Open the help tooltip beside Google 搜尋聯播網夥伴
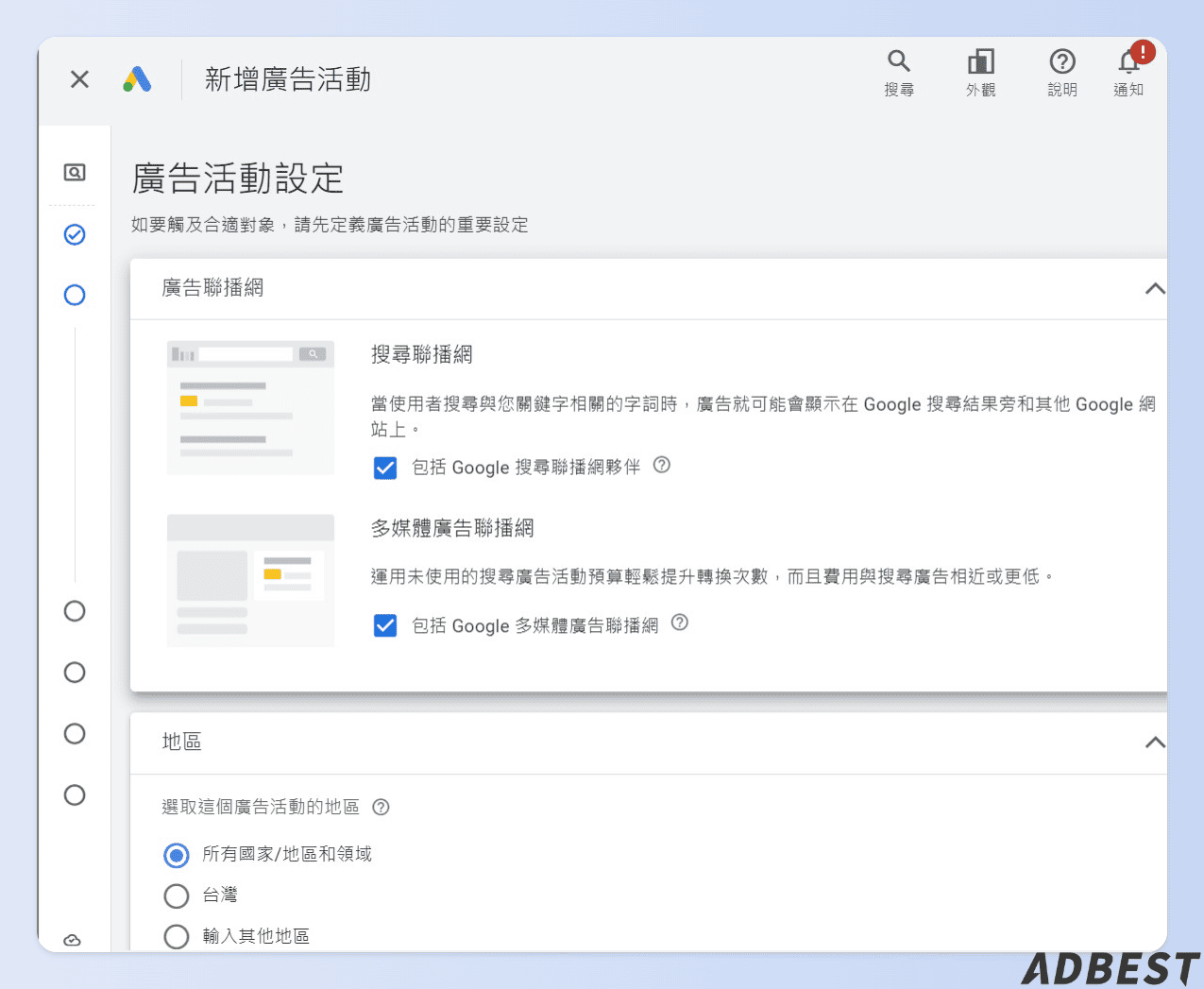Screen dimensions: 1204x989 [x=661, y=465]
